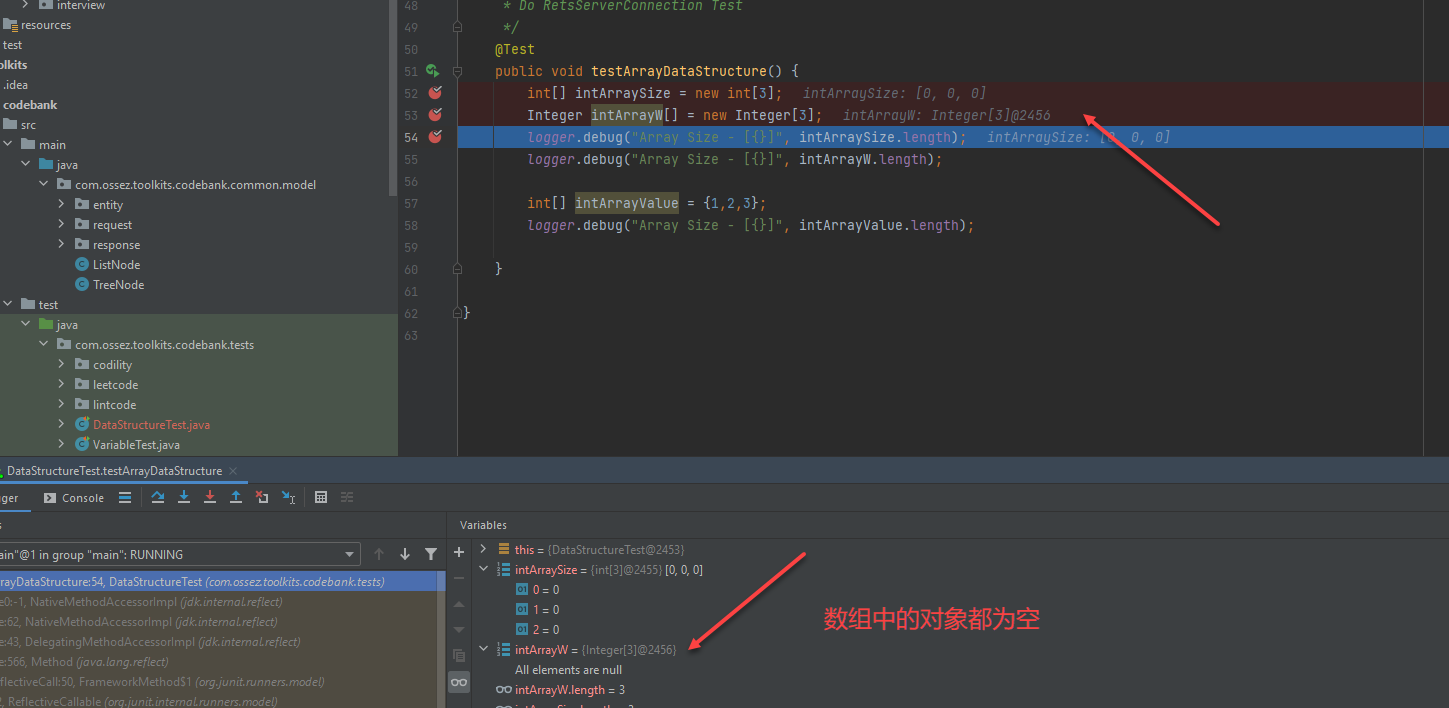Expand lintcode folder in tree
The image size is (1449, 708).
click(62, 404)
